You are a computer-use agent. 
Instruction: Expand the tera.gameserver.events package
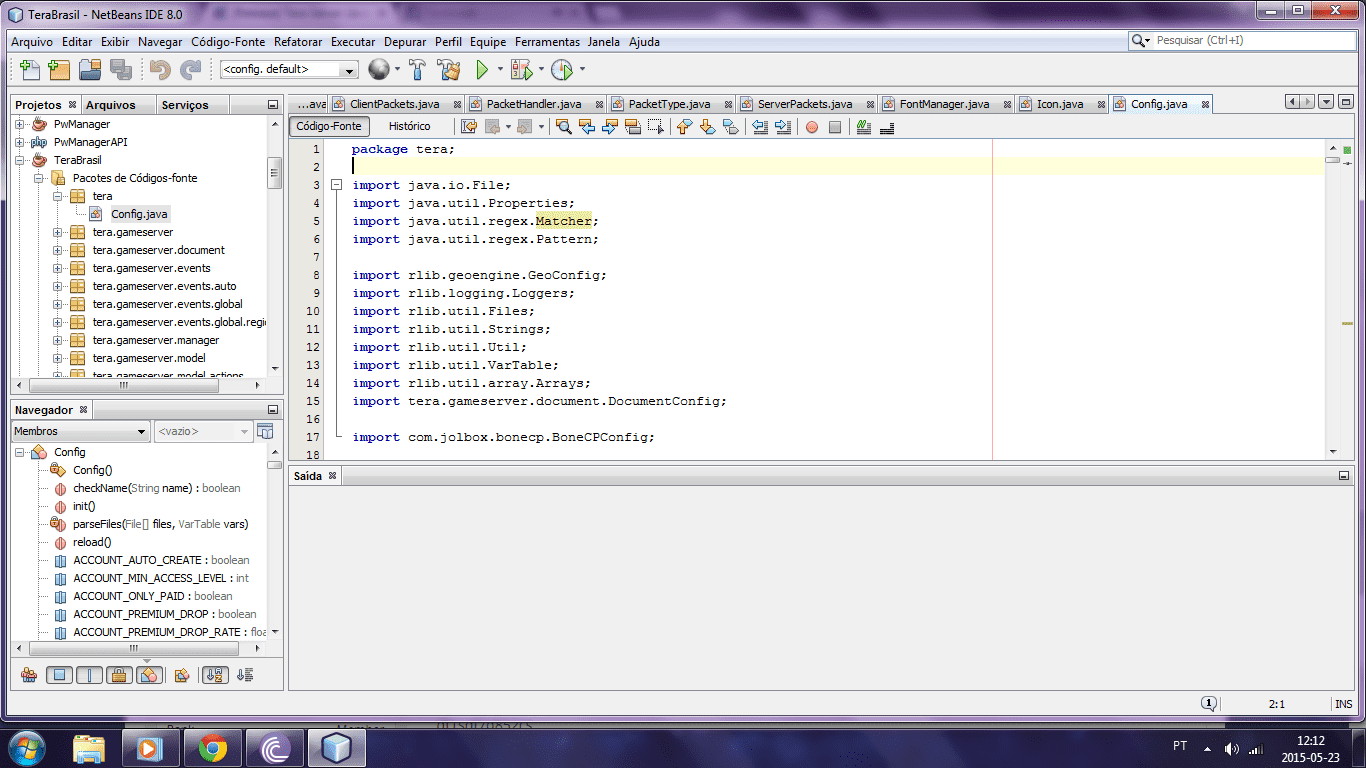59,268
